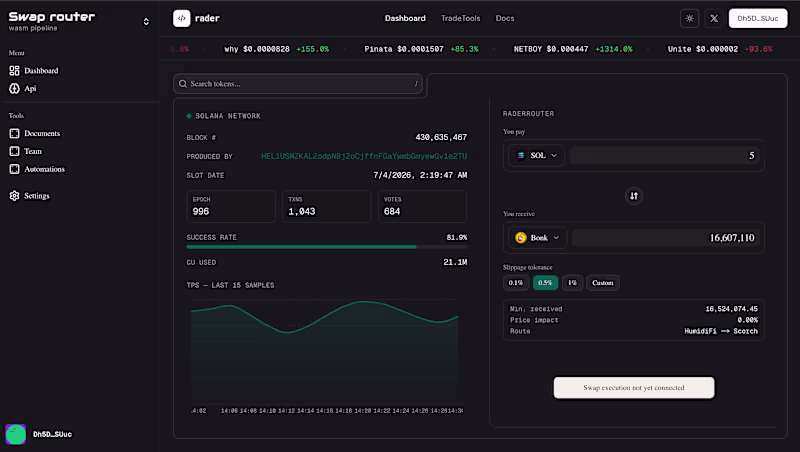The image size is (800, 452).
Task: Click the NETBOY ticker entry
Action: tap(572, 49)
